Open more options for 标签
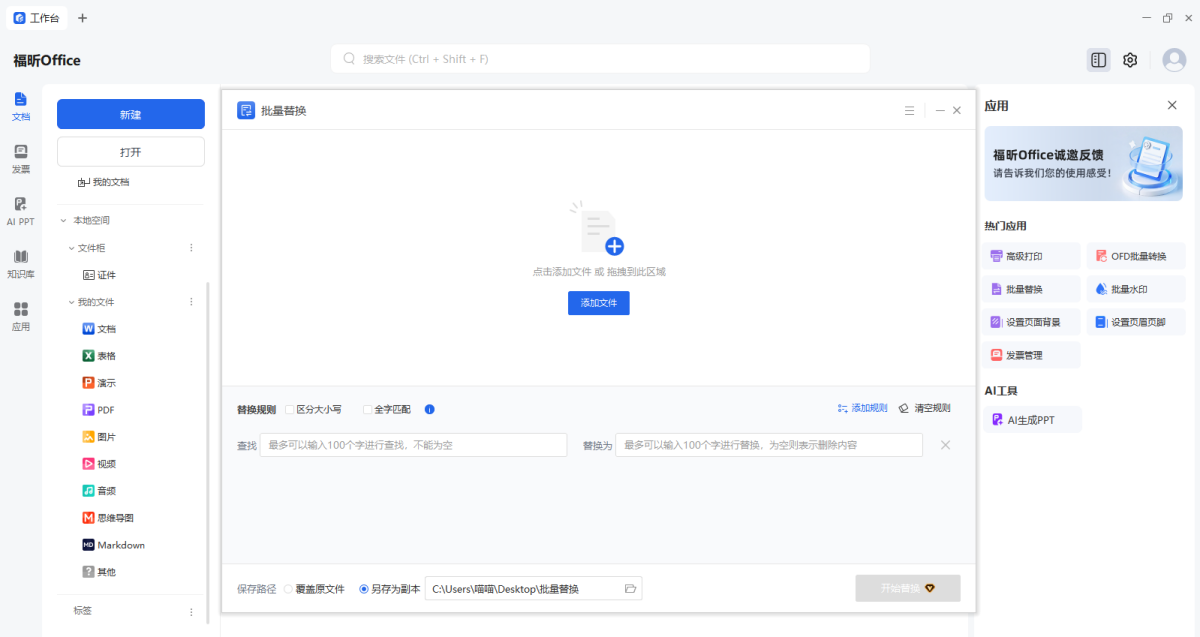Image resolution: width=1200 pixels, height=637 pixels. (x=191, y=611)
